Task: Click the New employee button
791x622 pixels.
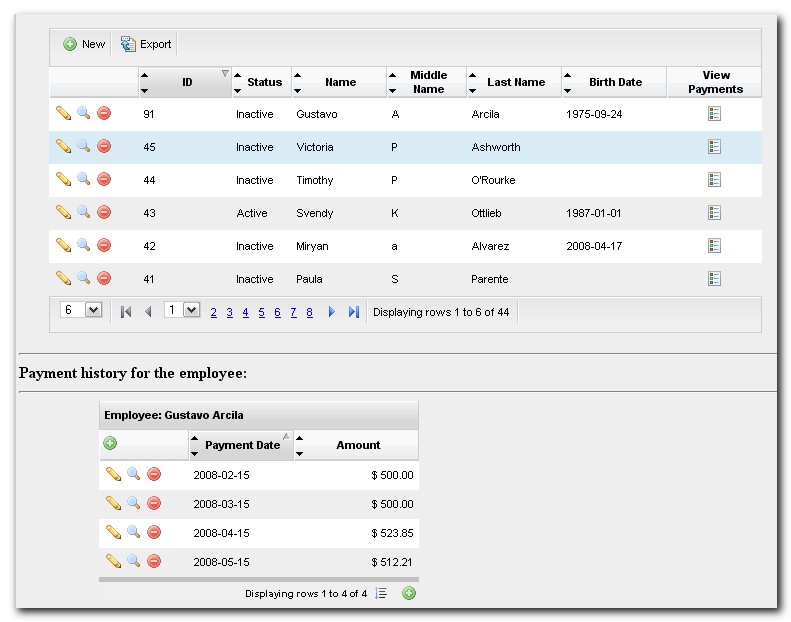Action: click(x=84, y=44)
